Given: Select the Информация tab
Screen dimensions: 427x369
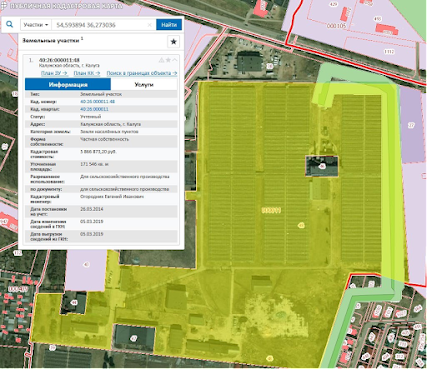Looking at the screenshot, I should tap(68, 84).
